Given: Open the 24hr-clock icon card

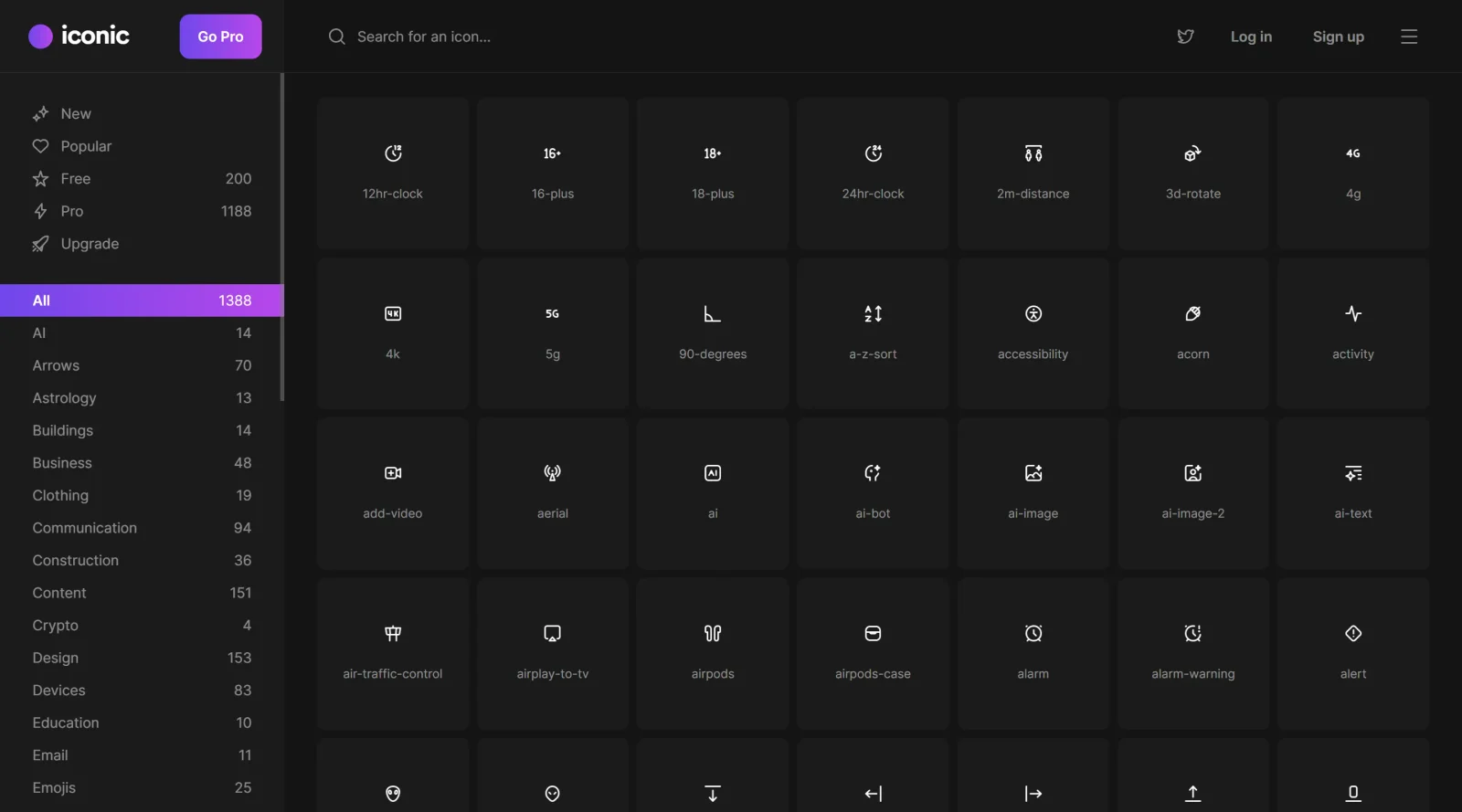Looking at the screenshot, I should 873,174.
